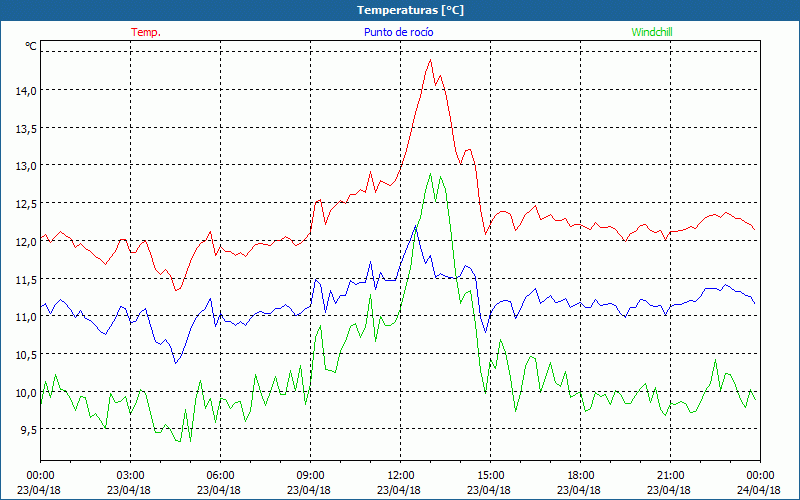
Task: Click the '12:00' time axis label
Action: pos(401,476)
